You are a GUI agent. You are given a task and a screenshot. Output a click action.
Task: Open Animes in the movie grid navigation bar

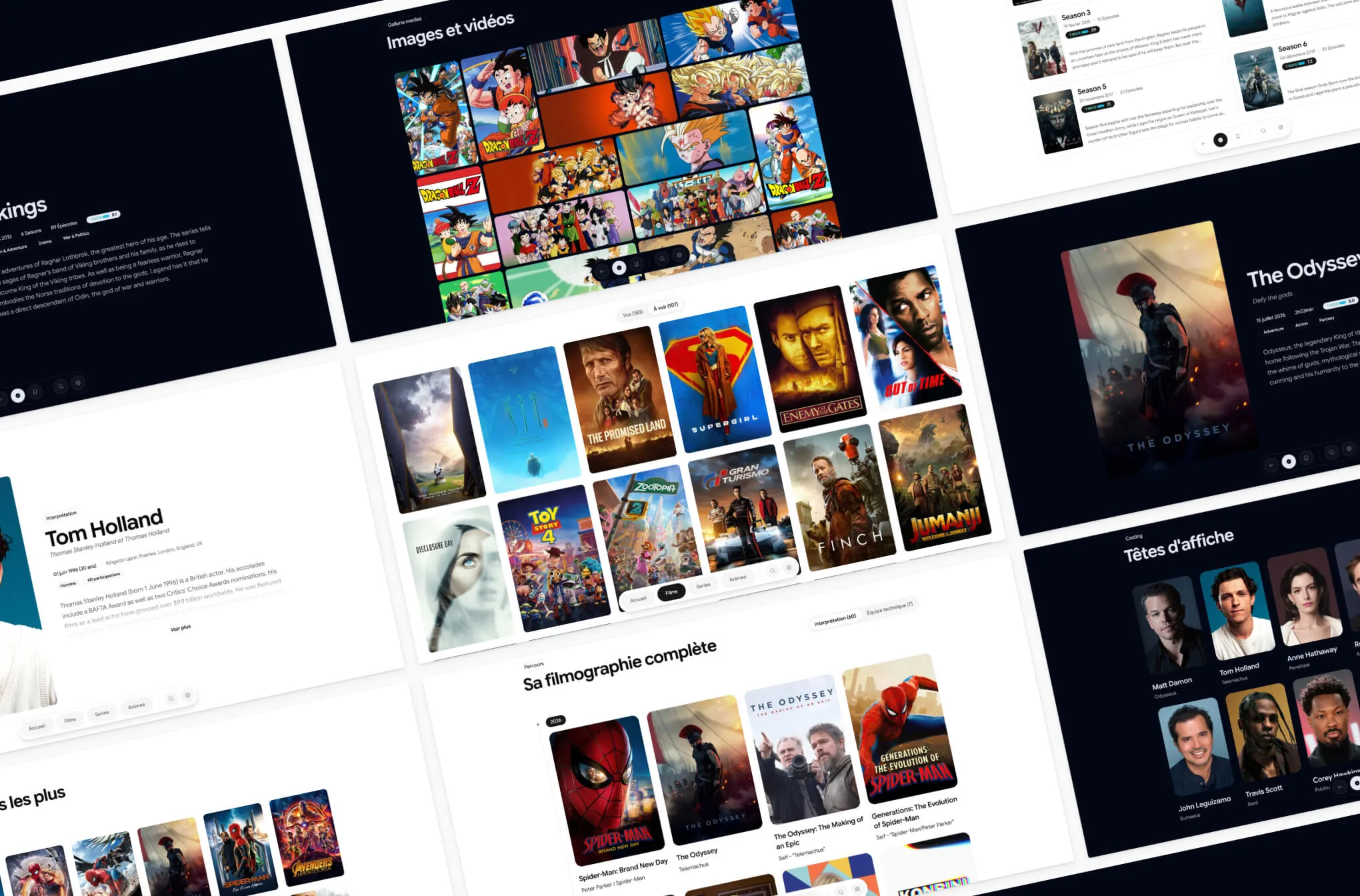click(x=737, y=578)
